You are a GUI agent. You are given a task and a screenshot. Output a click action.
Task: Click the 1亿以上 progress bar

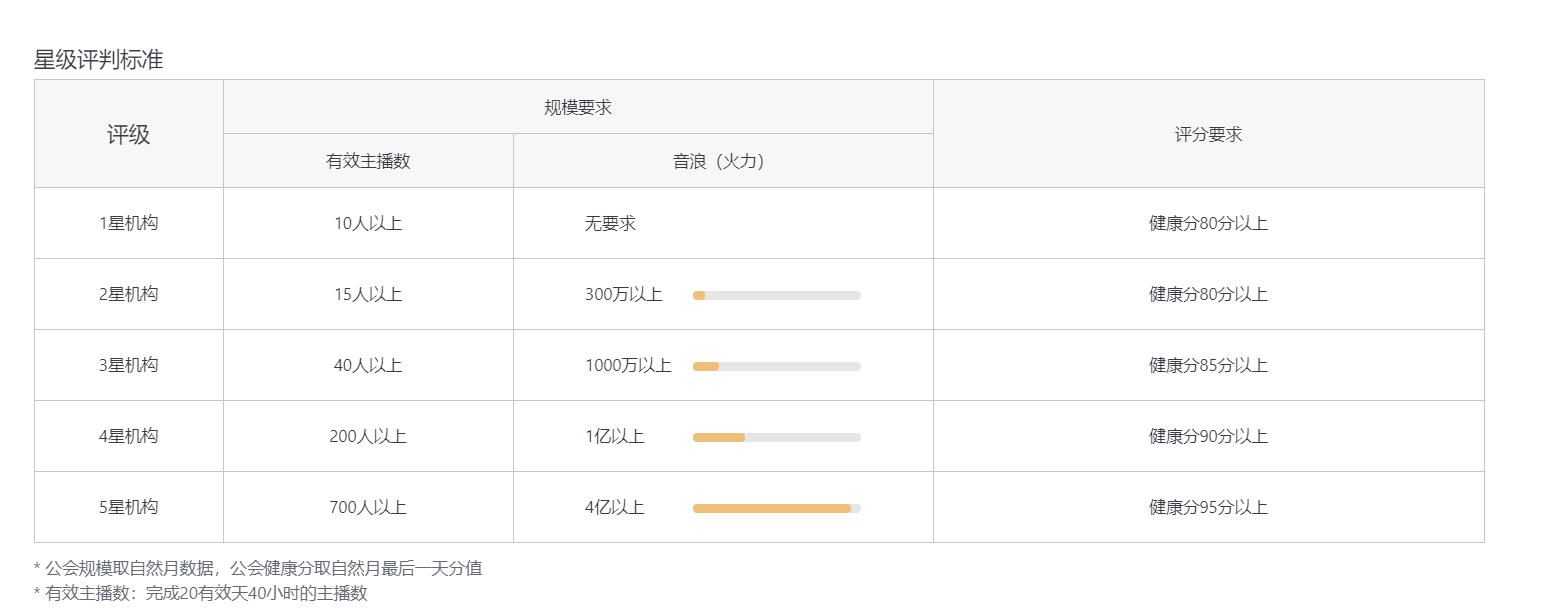[776, 437]
